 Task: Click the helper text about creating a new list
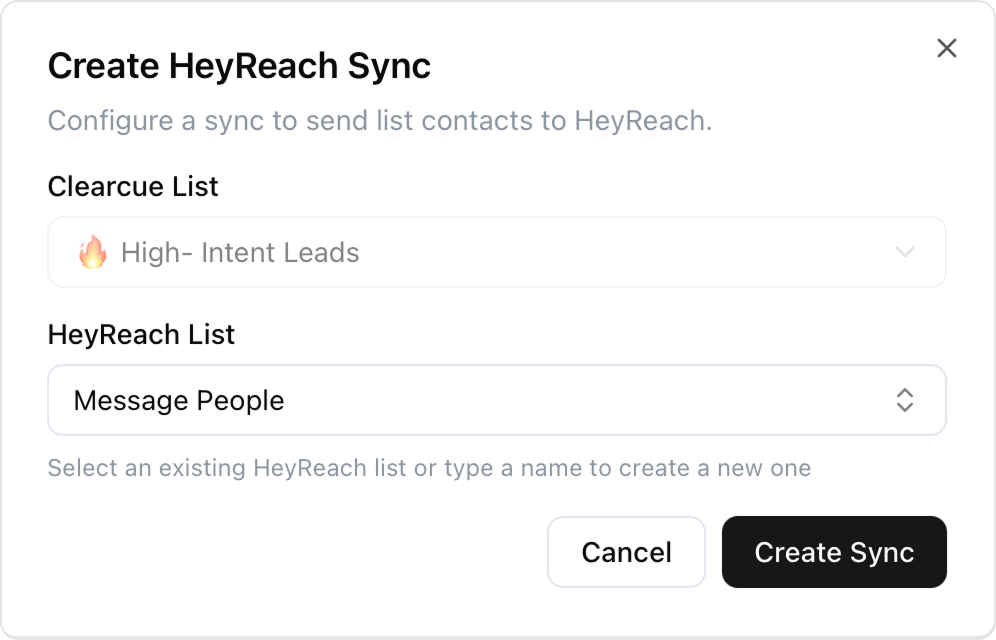pyautogui.click(x=430, y=468)
